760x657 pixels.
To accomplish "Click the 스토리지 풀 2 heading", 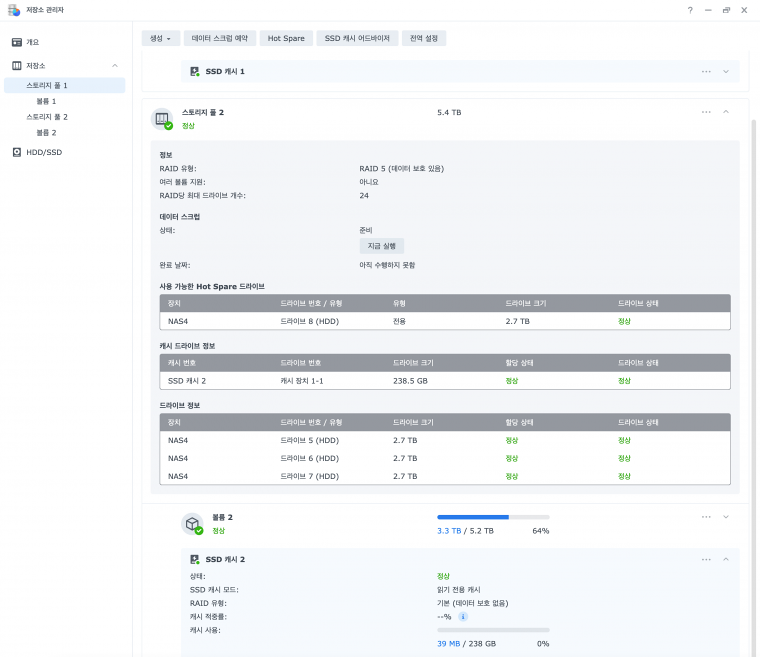I will tap(203, 112).
